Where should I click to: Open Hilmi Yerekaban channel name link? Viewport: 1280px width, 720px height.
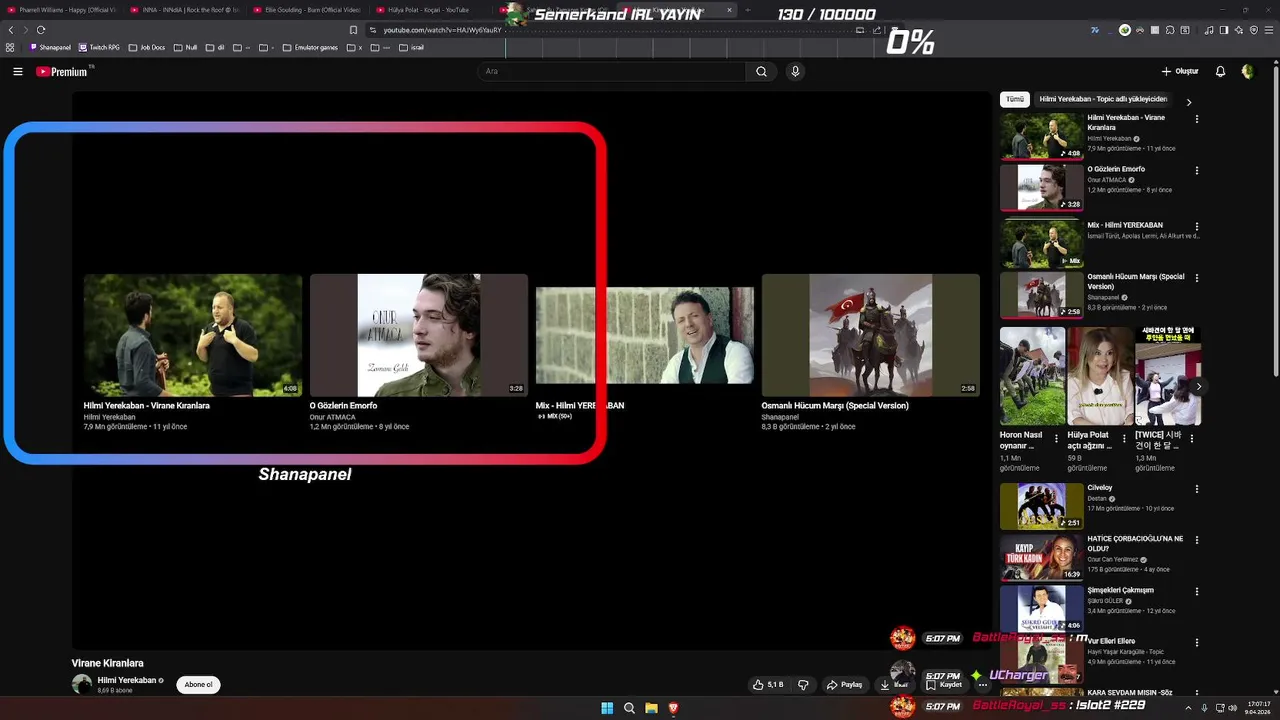click(x=127, y=680)
